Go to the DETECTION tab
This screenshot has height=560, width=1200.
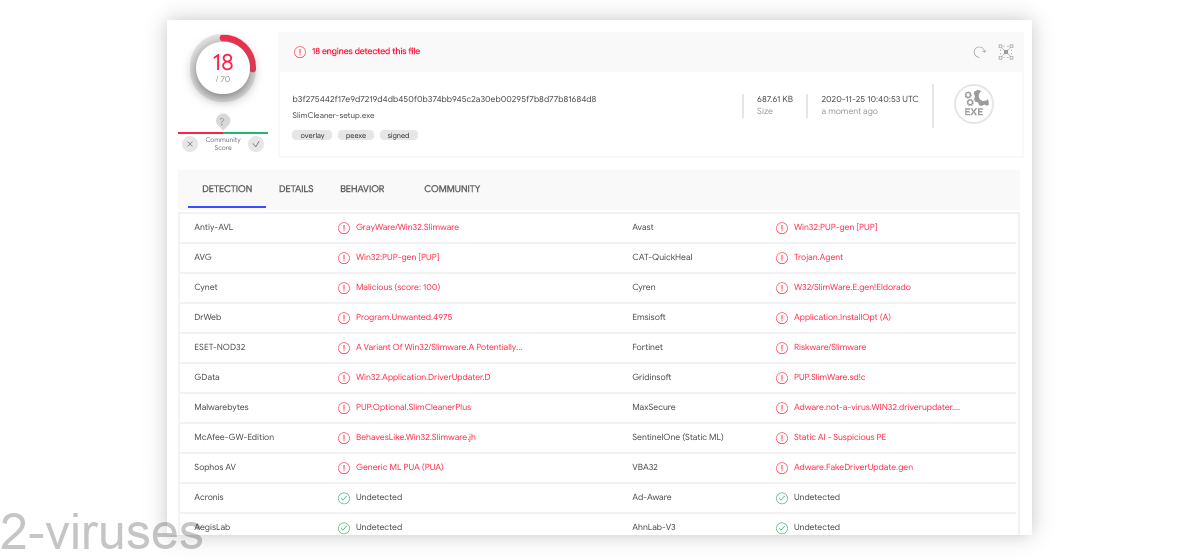pos(227,189)
